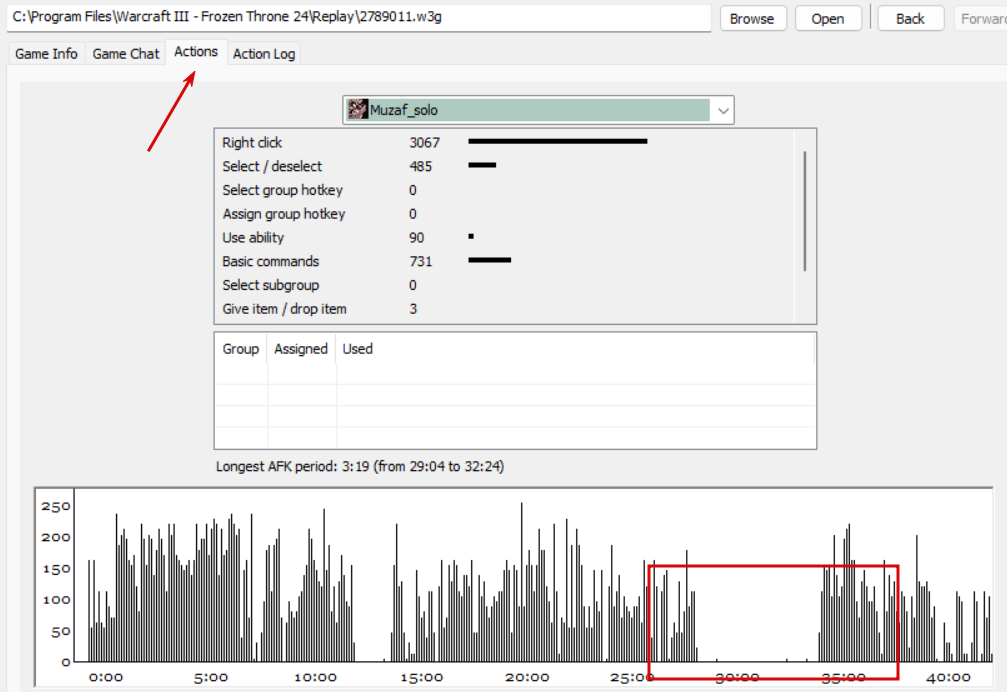
Task: Click the Longest AFK period text
Action: pos(360,466)
